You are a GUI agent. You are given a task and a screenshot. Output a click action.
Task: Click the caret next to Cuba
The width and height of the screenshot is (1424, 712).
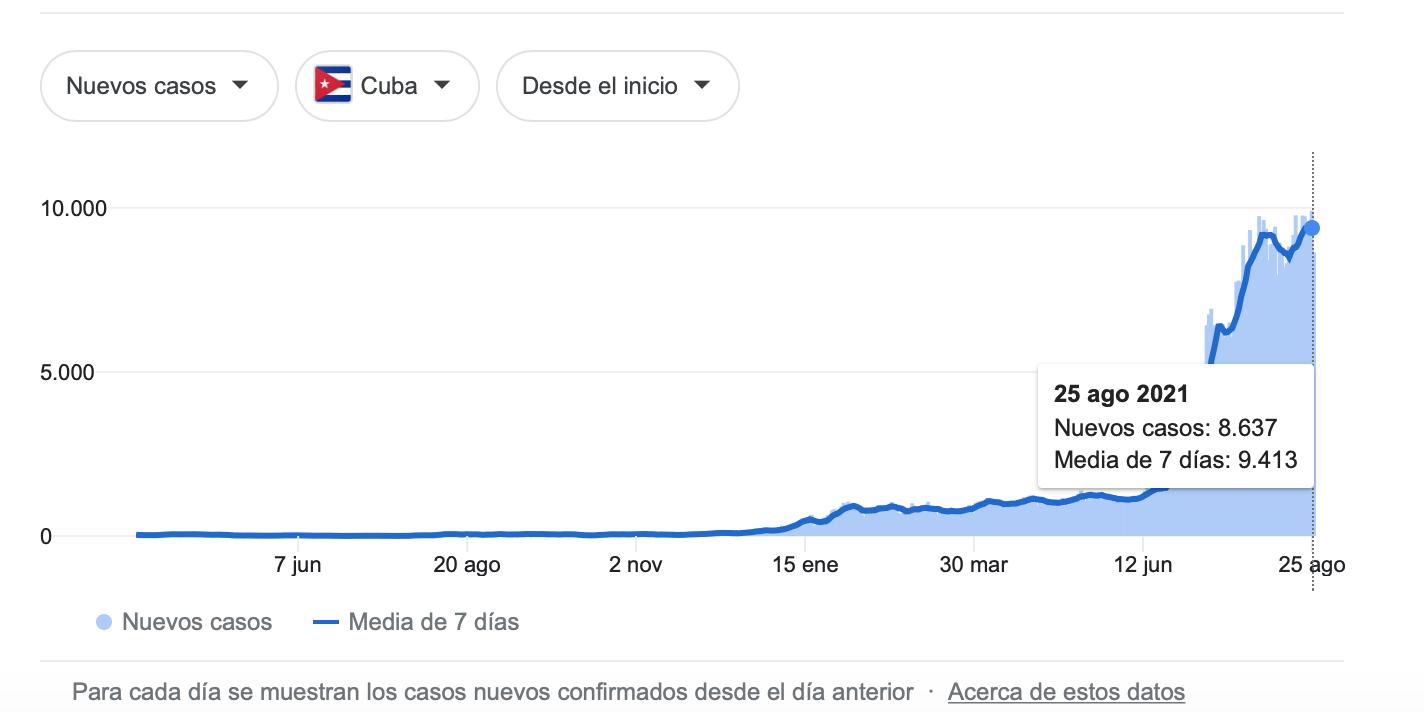[441, 85]
